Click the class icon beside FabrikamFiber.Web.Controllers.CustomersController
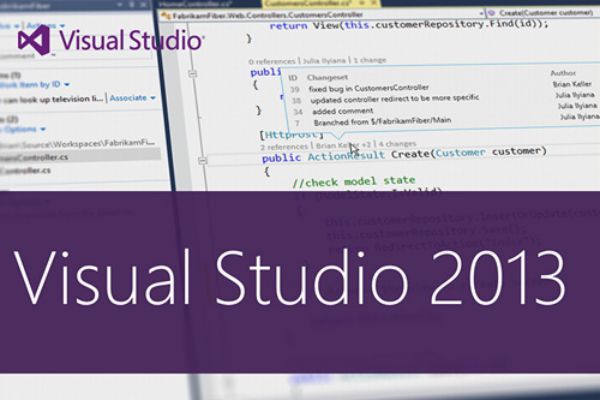The height and width of the screenshot is (400, 600). [166, 16]
